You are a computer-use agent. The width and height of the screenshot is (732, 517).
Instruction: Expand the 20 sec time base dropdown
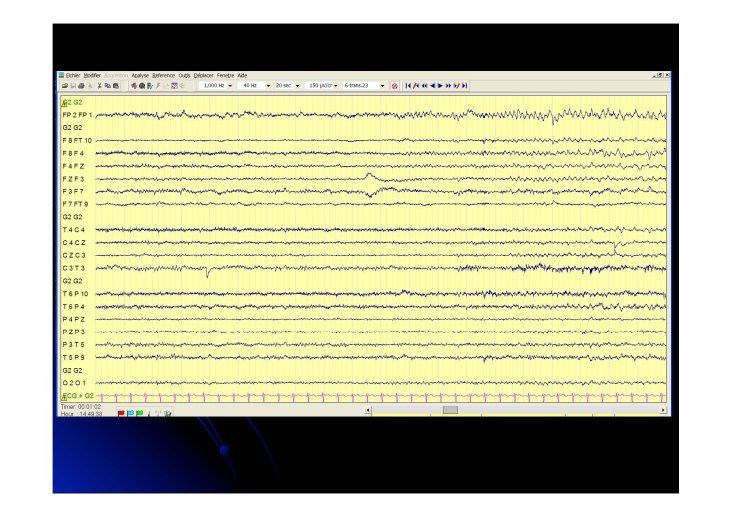point(297,85)
